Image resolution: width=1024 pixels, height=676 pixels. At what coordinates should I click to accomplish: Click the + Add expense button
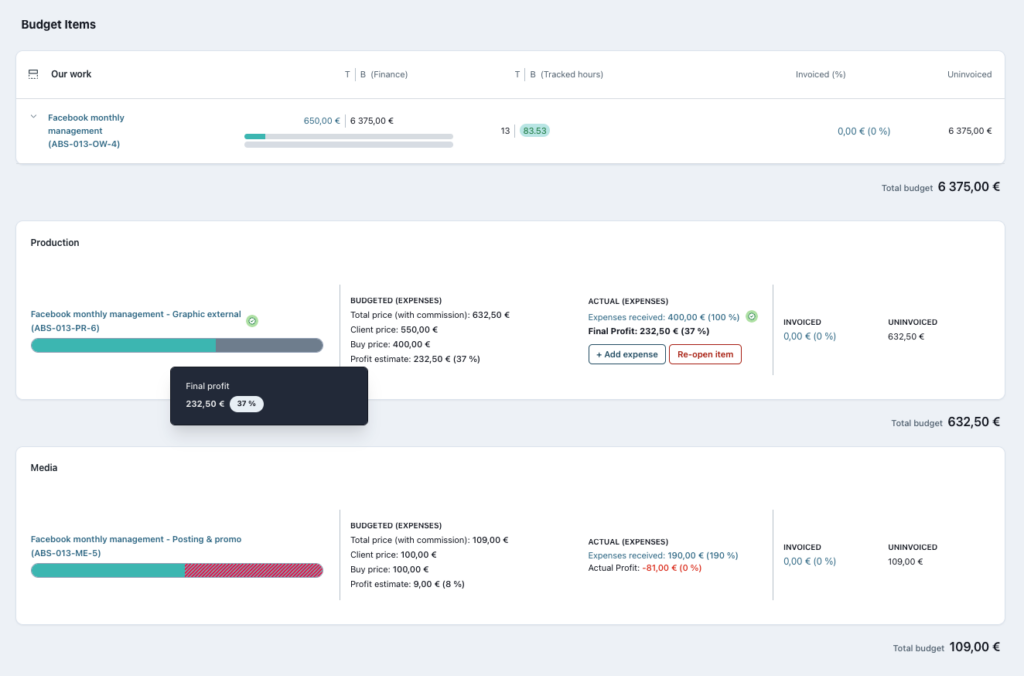pyautogui.click(x=627, y=354)
